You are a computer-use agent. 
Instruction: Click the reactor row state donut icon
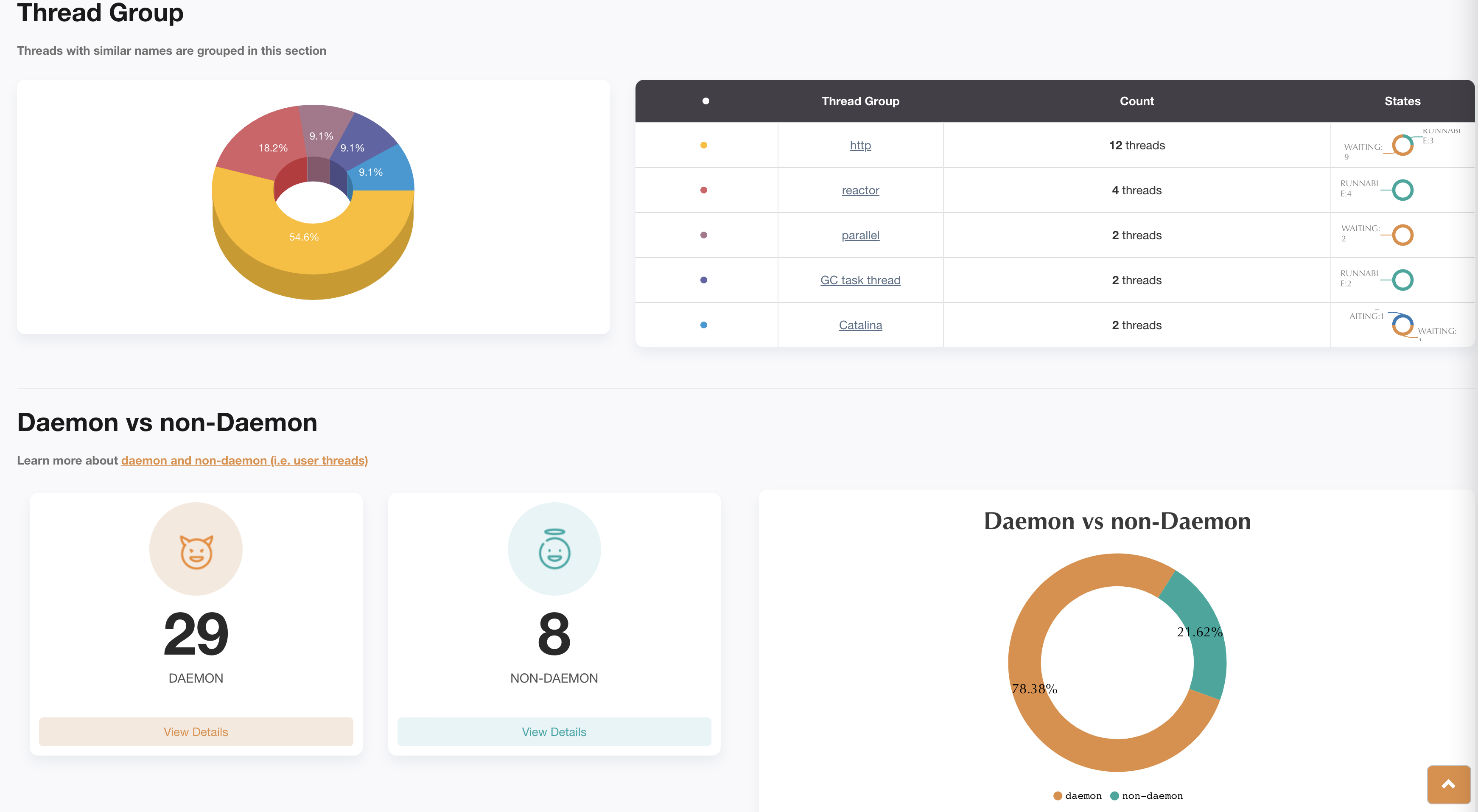click(1402, 190)
